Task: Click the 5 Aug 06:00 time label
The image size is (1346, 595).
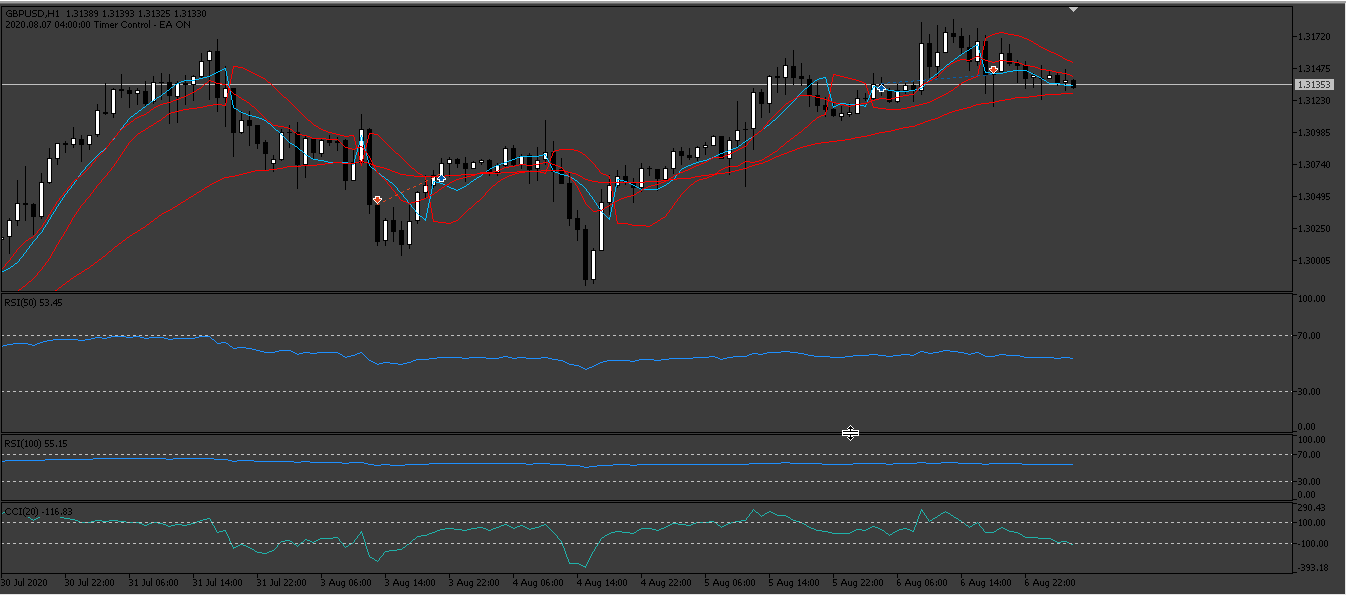Action: click(730, 582)
